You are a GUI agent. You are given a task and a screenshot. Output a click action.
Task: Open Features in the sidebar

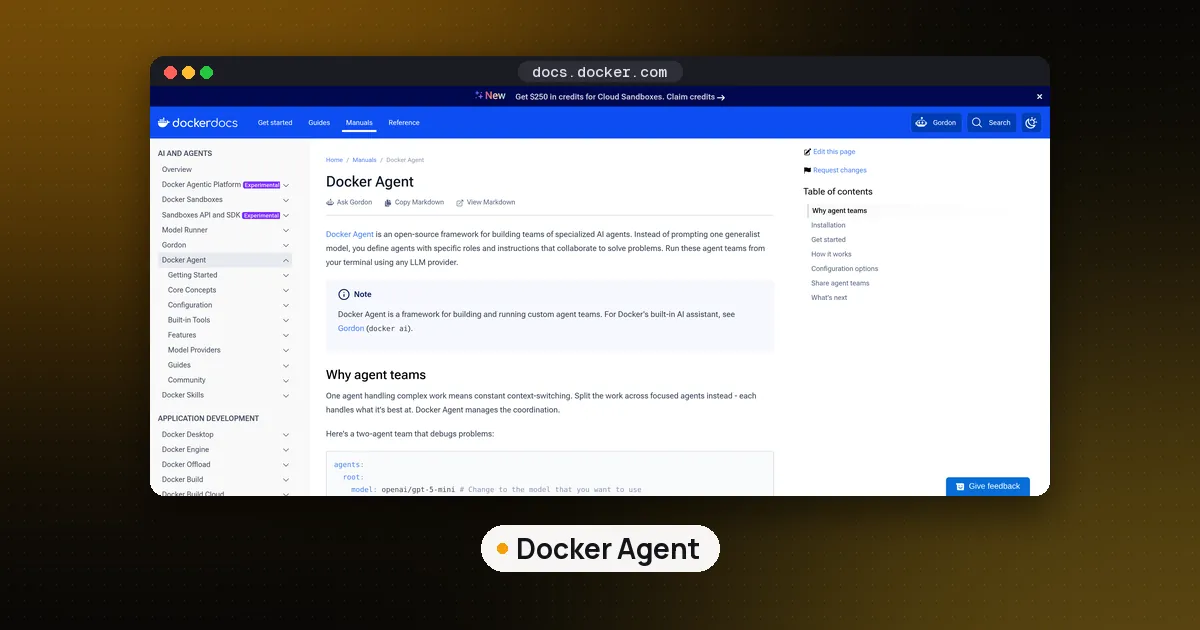(x=182, y=335)
